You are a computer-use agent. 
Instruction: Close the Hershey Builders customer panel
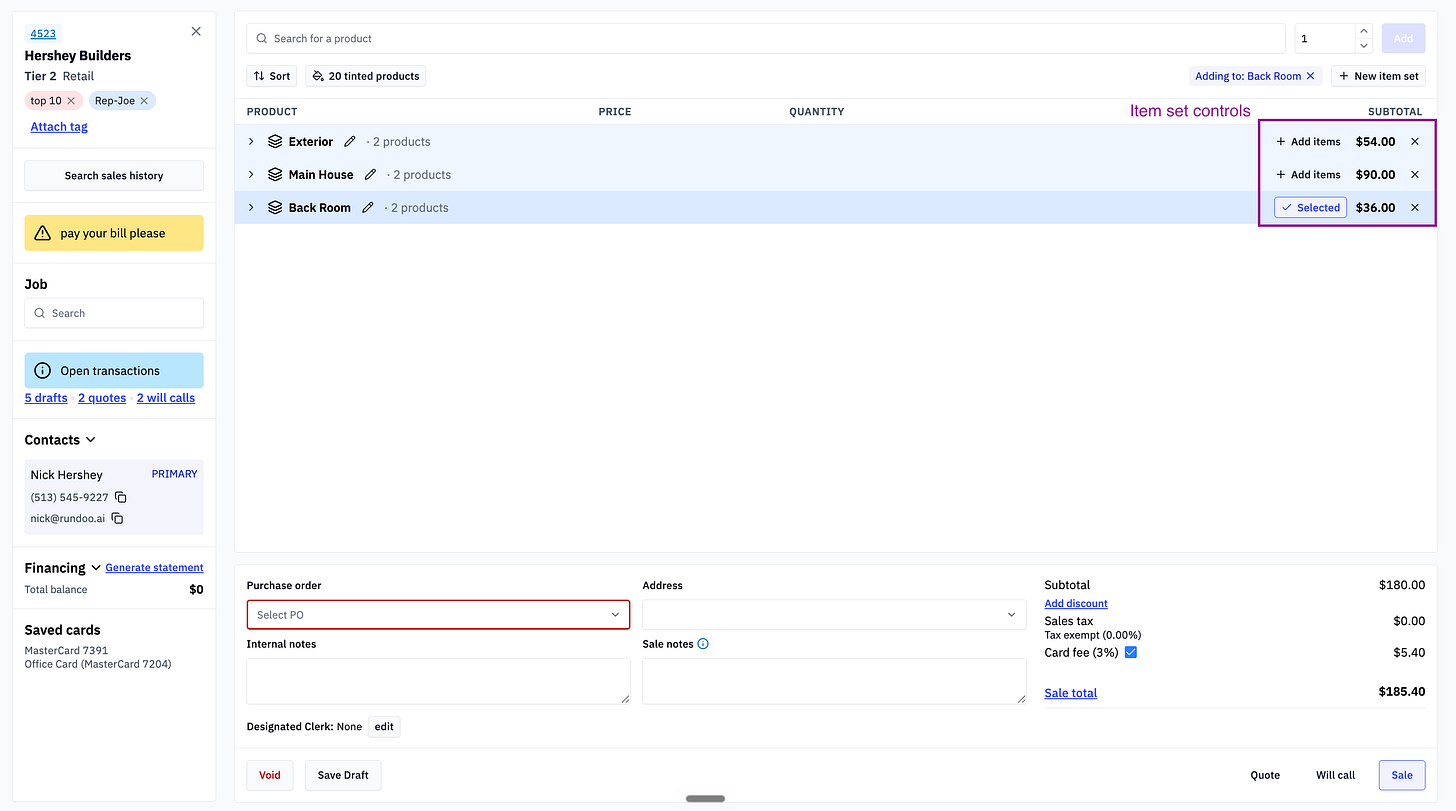(196, 31)
